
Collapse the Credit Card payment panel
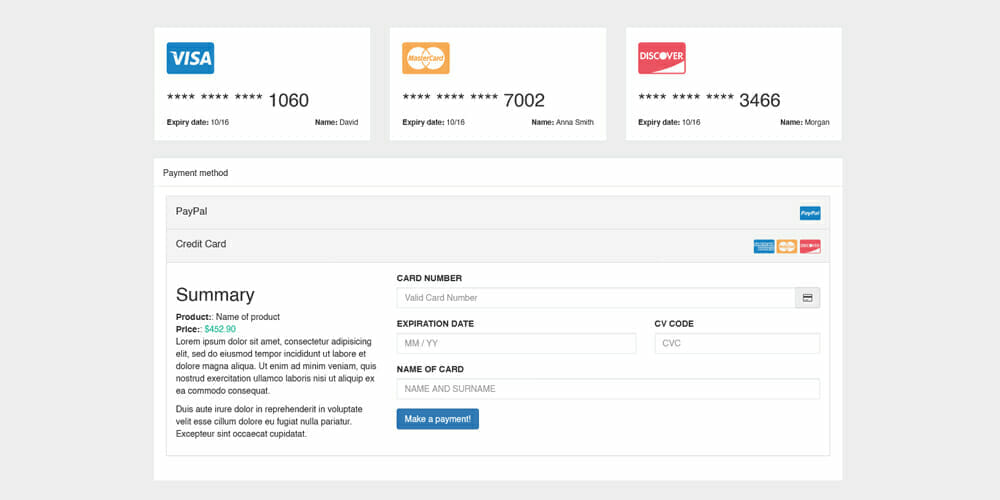point(201,244)
